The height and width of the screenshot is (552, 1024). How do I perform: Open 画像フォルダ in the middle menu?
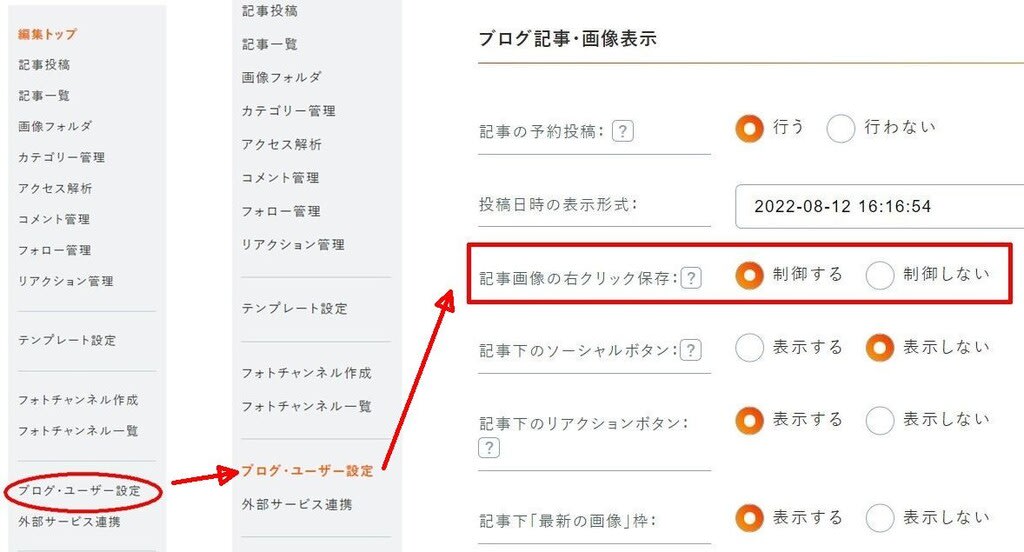coord(281,77)
